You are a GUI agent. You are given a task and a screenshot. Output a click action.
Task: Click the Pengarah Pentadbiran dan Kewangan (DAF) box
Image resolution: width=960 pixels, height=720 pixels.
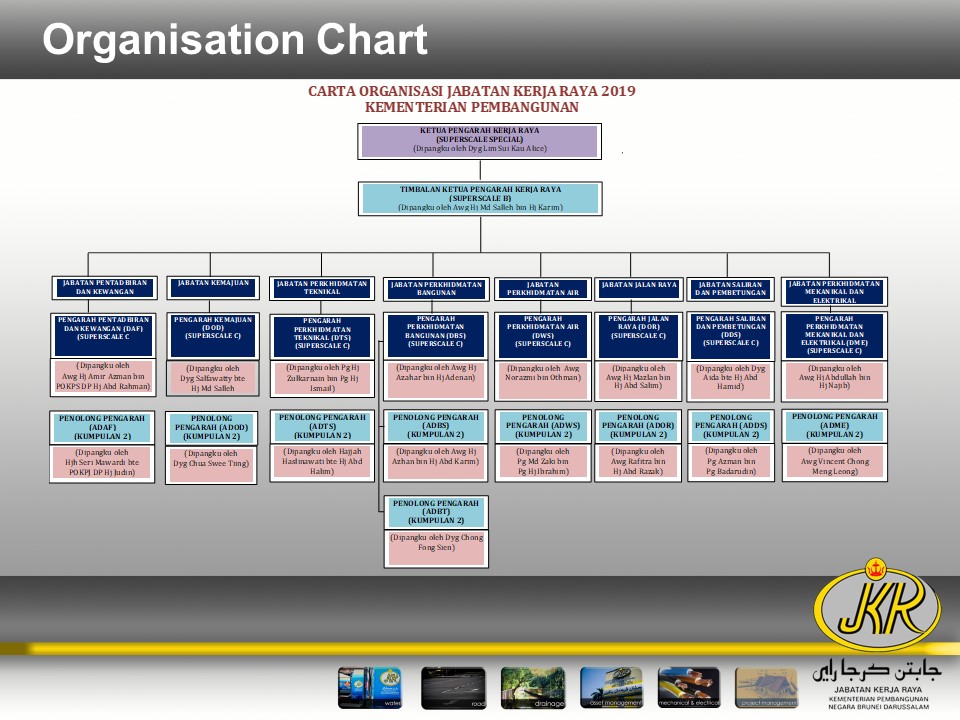(103, 335)
